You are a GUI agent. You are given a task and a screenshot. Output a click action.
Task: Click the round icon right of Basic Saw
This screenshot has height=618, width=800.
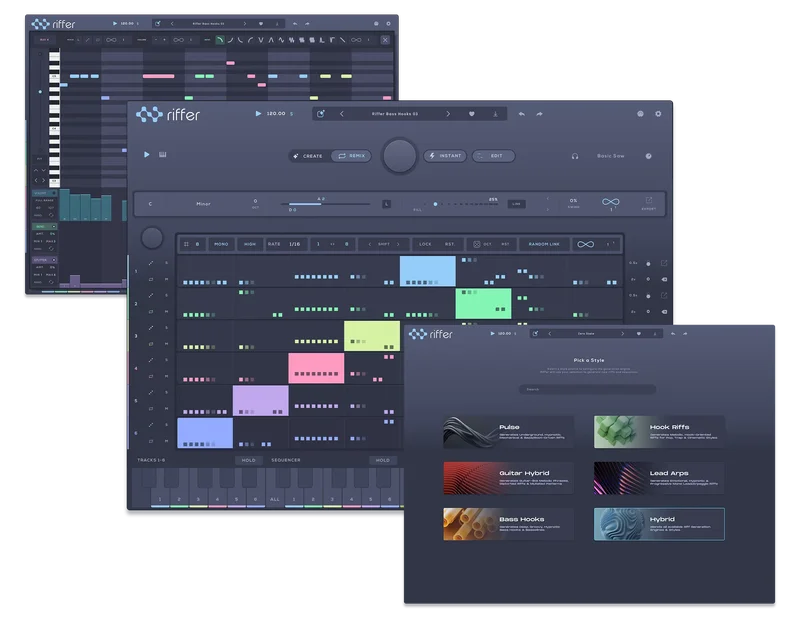tap(648, 156)
